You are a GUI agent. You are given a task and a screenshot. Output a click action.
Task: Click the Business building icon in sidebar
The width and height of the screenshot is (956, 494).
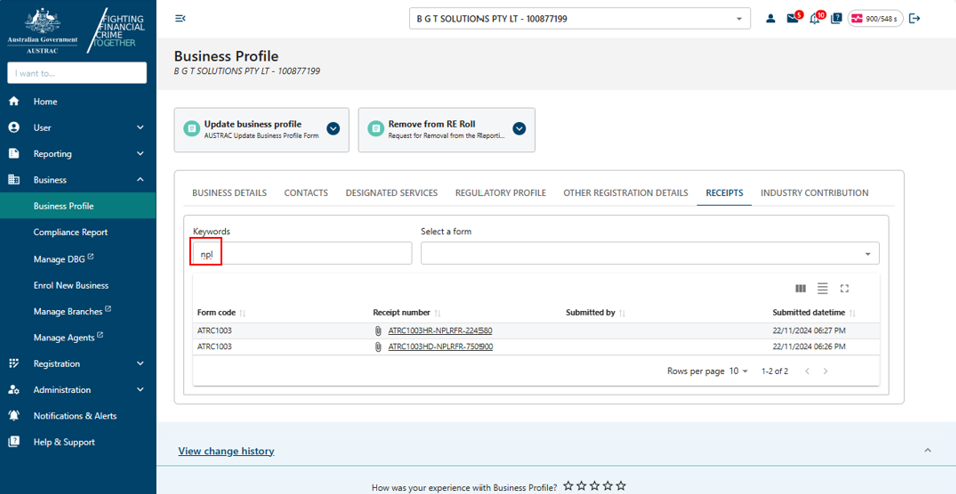click(13, 180)
